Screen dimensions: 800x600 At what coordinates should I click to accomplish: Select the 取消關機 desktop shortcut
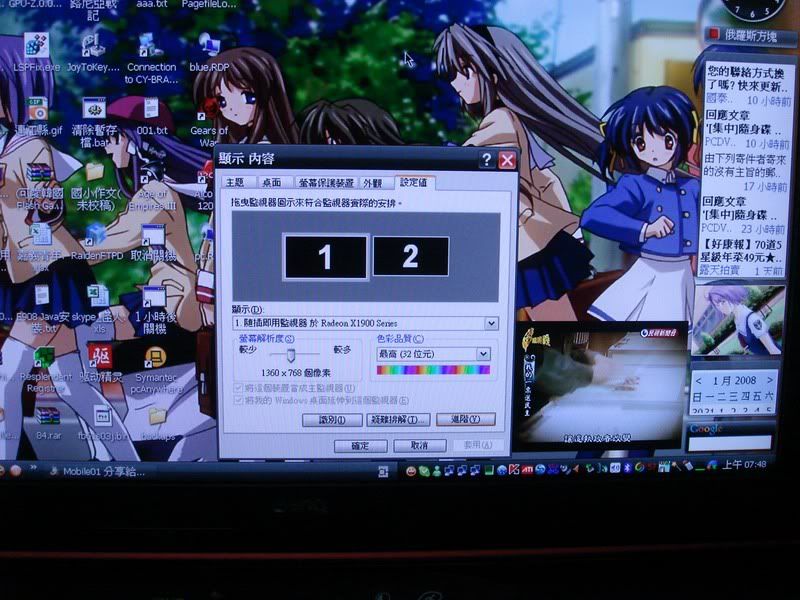(x=154, y=243)
